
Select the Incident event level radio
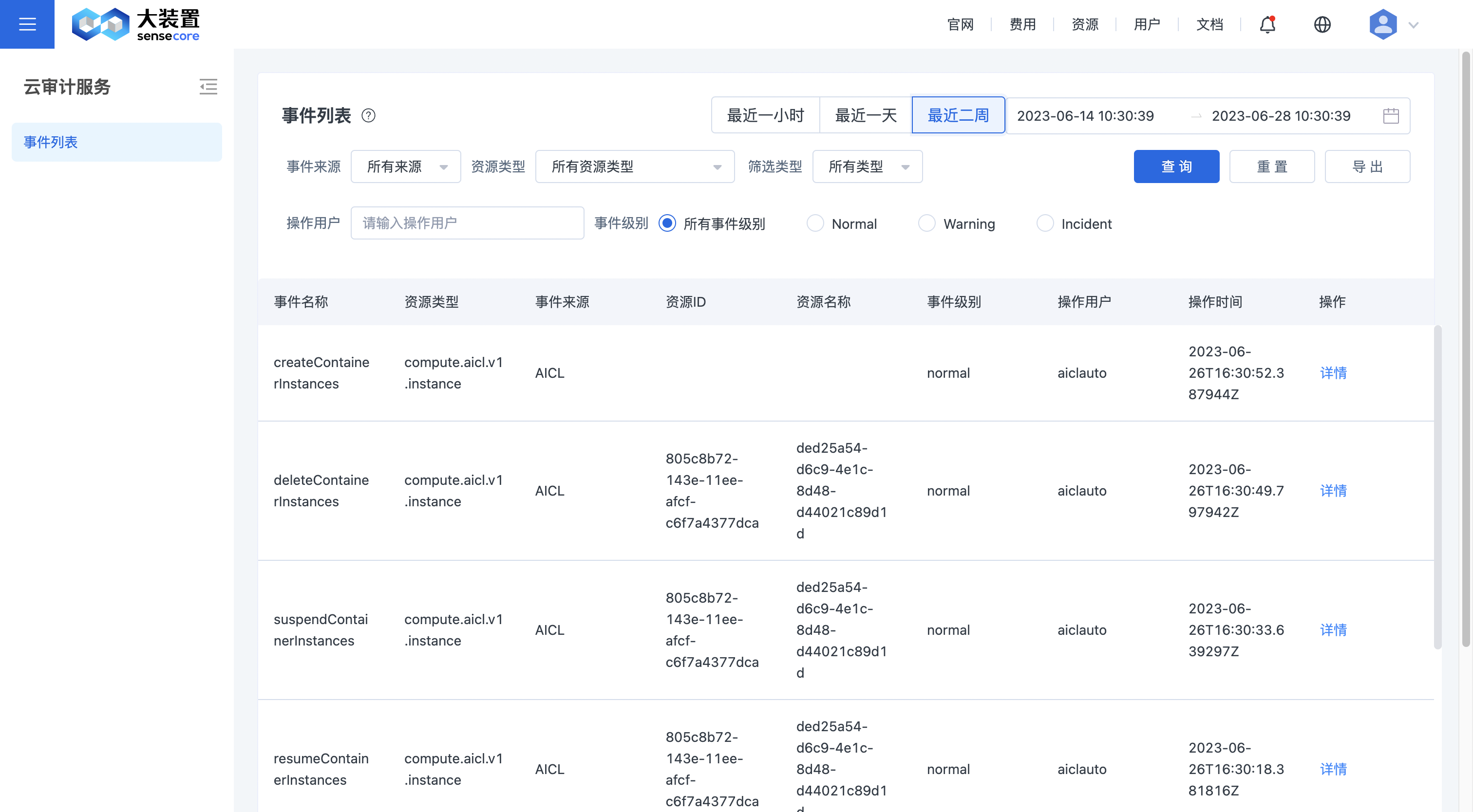1045,223
